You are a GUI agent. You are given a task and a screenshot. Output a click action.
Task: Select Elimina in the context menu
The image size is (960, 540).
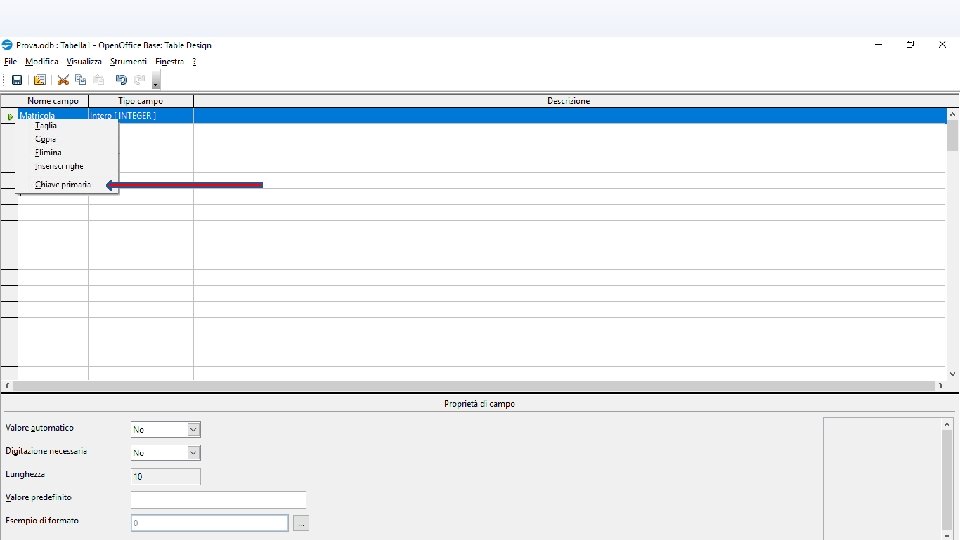[x=48, y=152]
